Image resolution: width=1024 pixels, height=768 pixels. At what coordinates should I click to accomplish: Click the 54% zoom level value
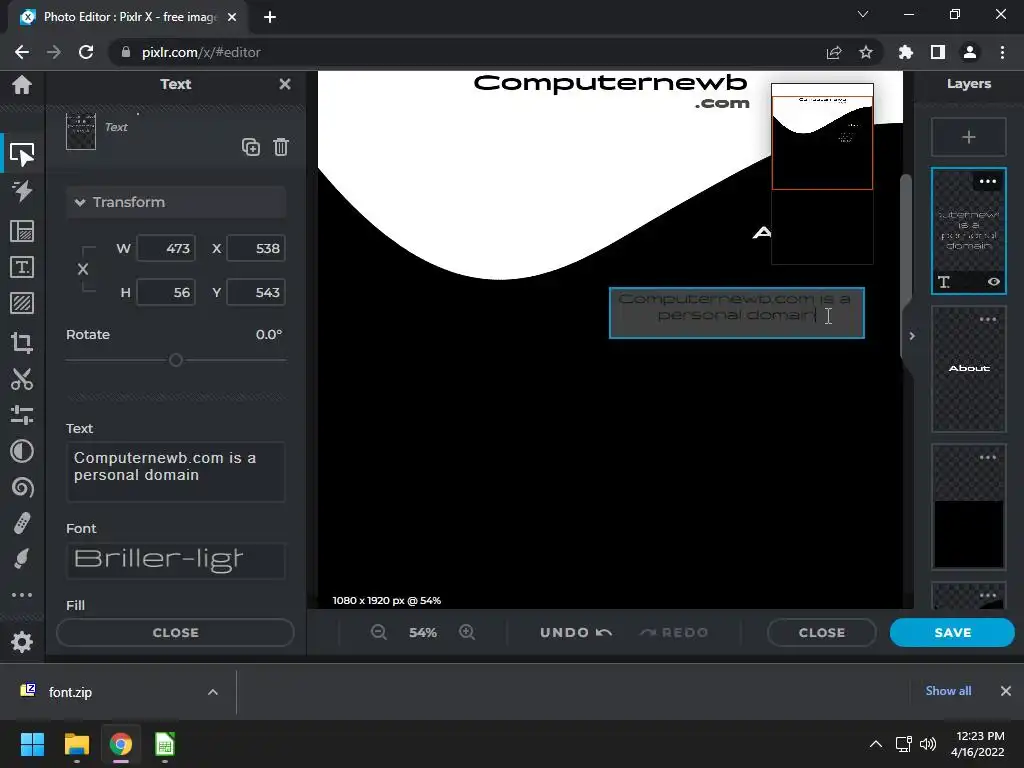[423, 632]
